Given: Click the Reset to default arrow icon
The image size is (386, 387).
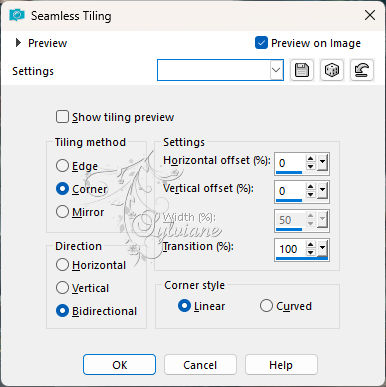Looking at the screenshot, I should click(362, 70).
